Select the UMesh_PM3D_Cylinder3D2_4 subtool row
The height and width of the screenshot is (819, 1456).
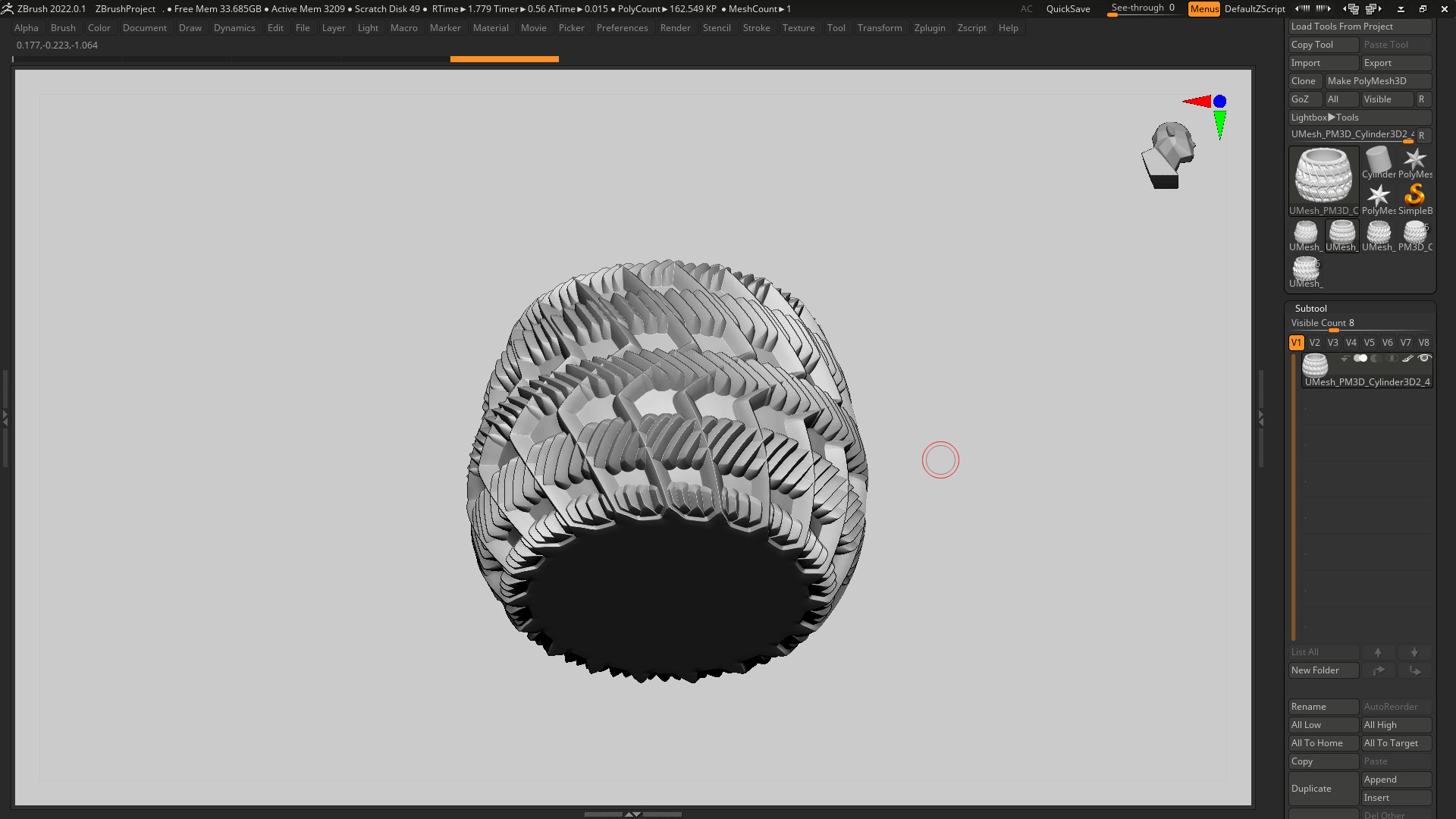[1367, 370]
